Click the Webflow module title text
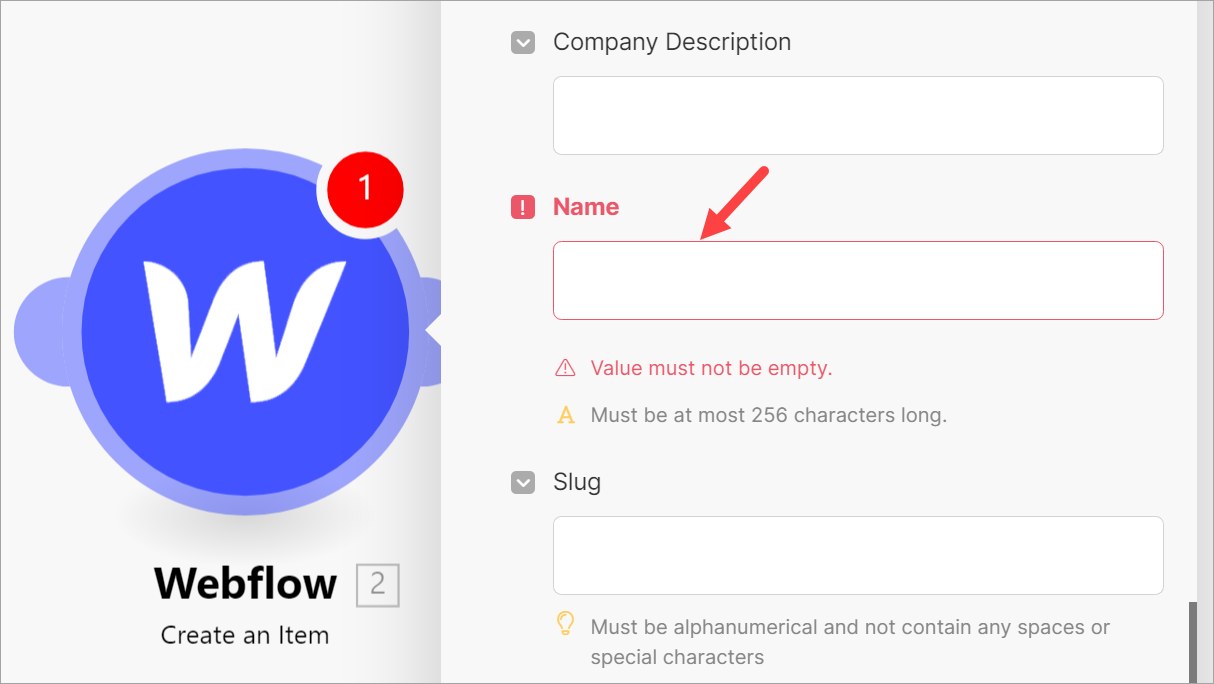This screenshot has width=1214, height=684. [246, 584]
